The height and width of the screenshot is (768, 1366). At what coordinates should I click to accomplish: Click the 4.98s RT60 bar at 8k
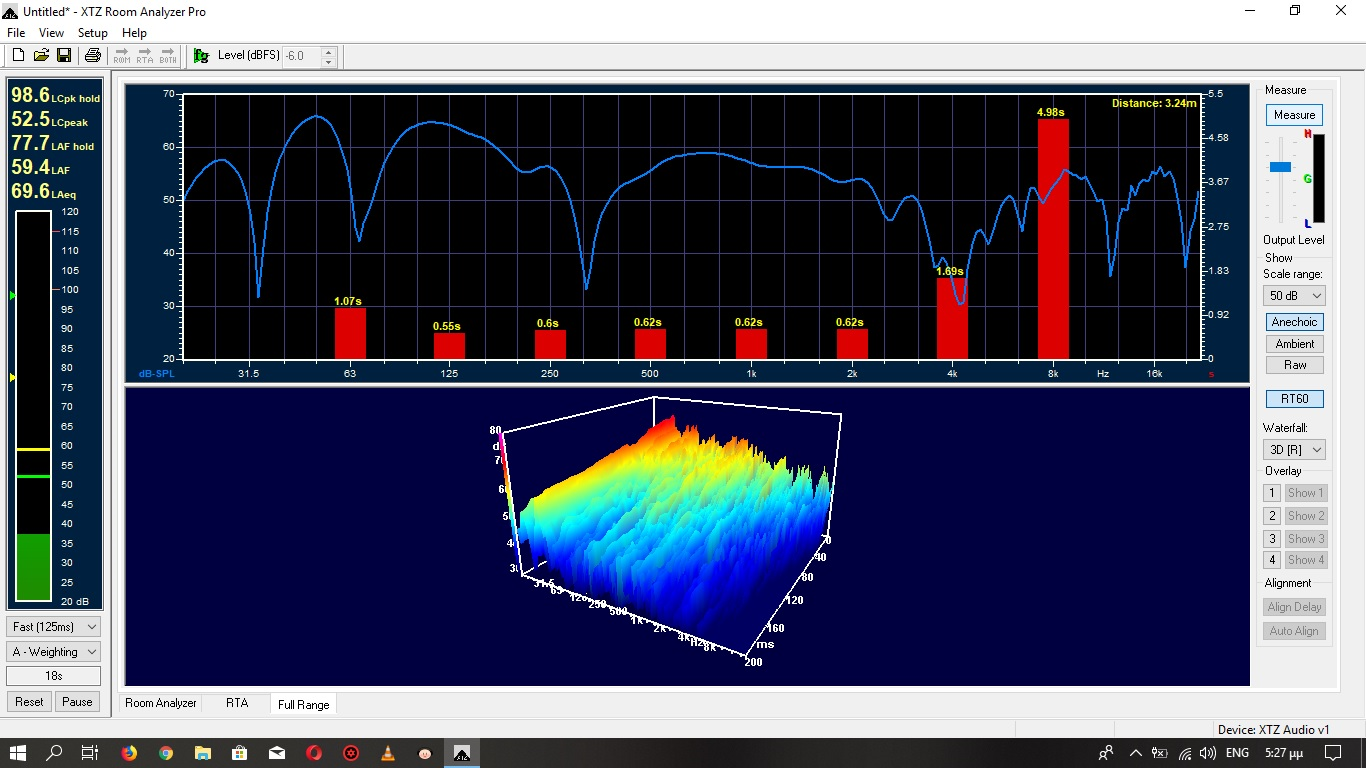(x=1053, y=238)
